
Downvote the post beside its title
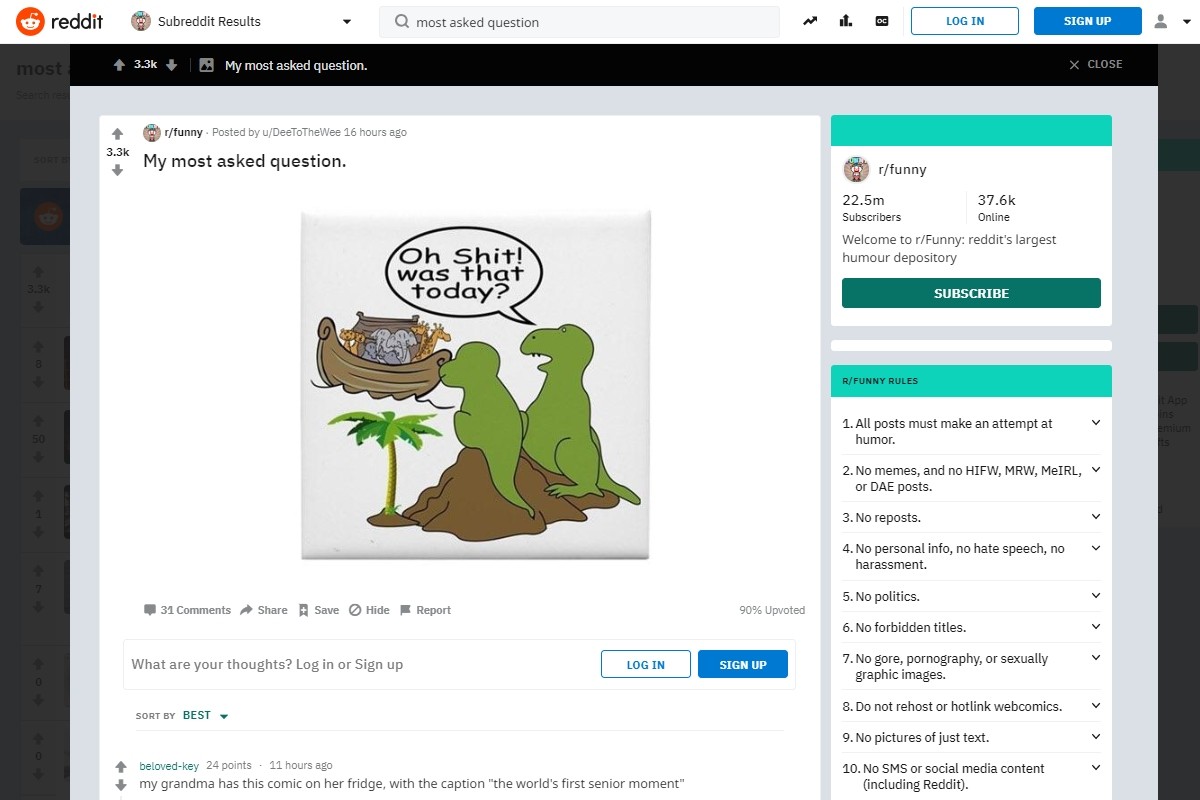pos(118,170)
